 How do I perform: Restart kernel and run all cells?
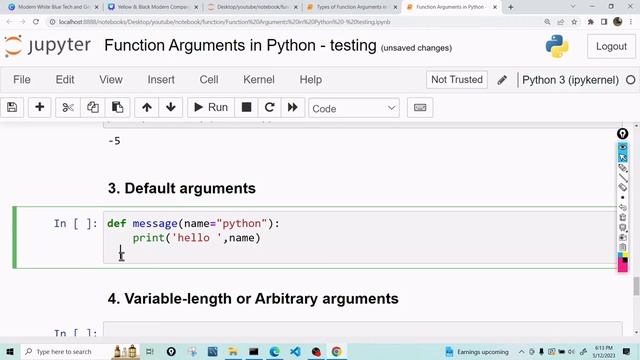[x=293, y=107]
